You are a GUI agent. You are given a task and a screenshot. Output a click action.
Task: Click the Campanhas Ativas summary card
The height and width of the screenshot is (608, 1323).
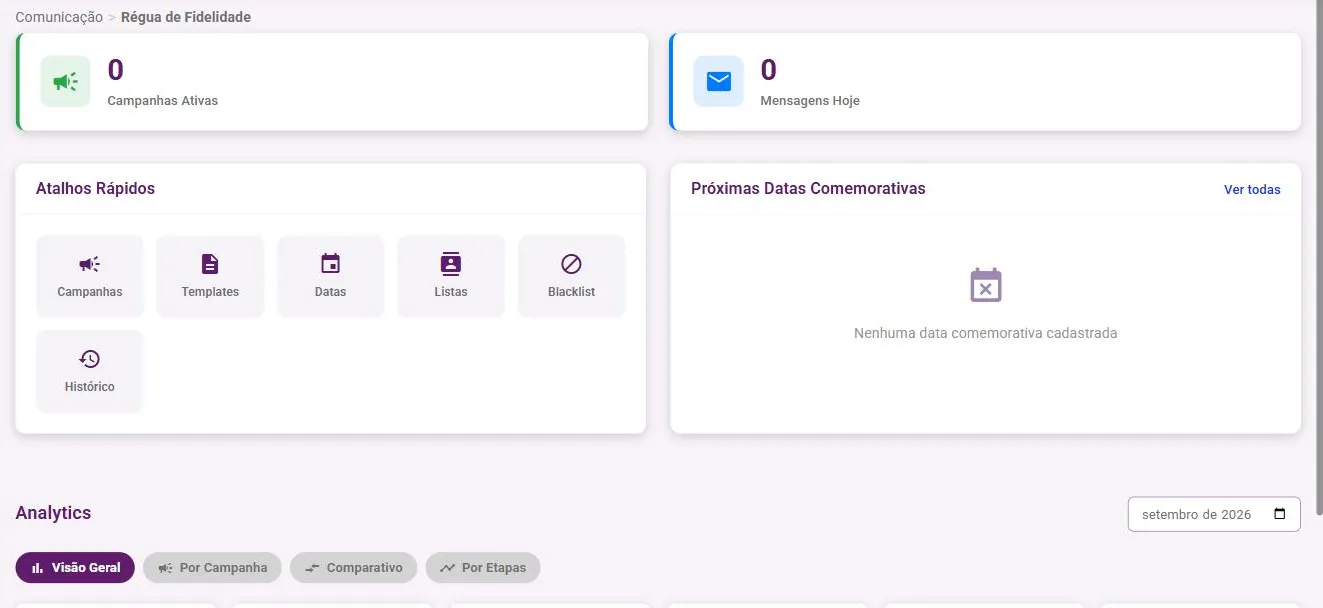tap(332, 82)
